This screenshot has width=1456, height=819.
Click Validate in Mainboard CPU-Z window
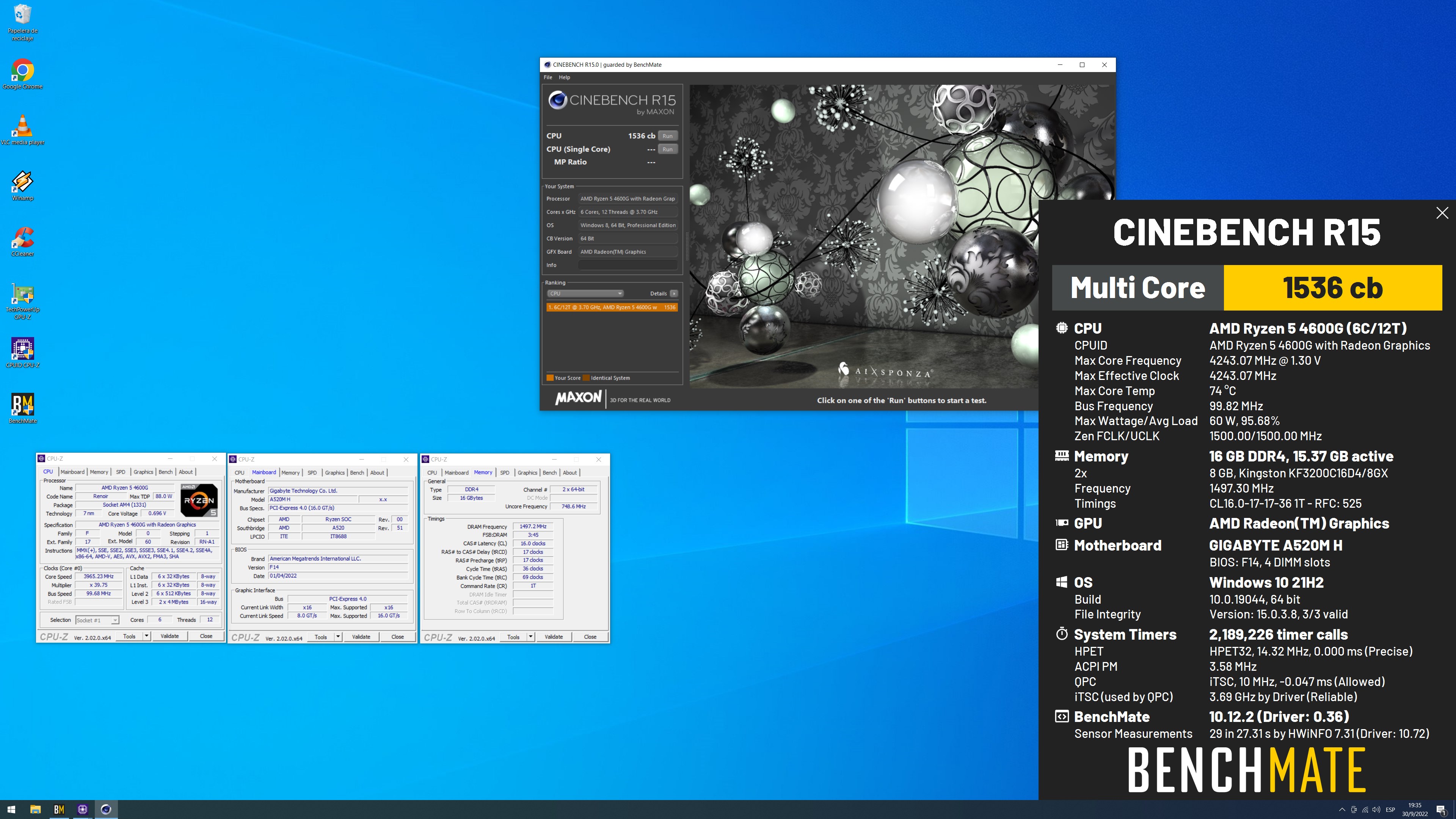361,637
